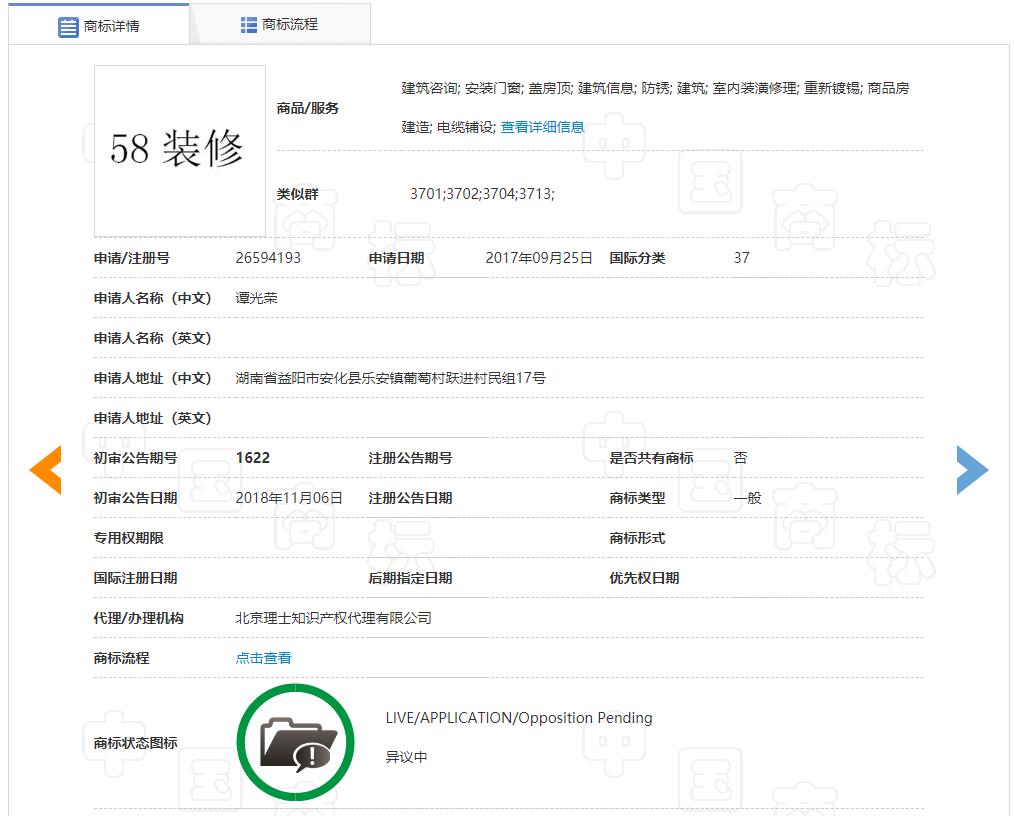Image resolution: width=1014 pixels, height=816 pixels.
Task: Click the 类似群 label
Action: (x=297, y=194)
